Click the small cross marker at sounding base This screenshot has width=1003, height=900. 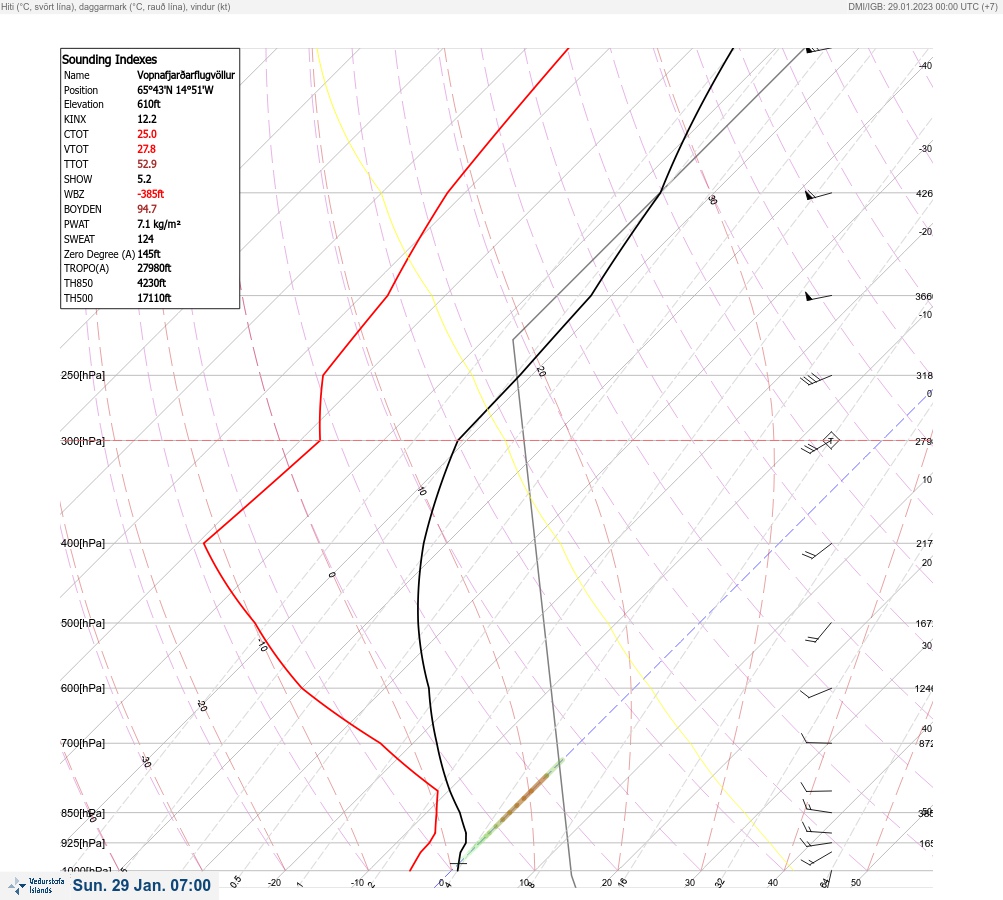pyautogui.click(x=458, y=864)
